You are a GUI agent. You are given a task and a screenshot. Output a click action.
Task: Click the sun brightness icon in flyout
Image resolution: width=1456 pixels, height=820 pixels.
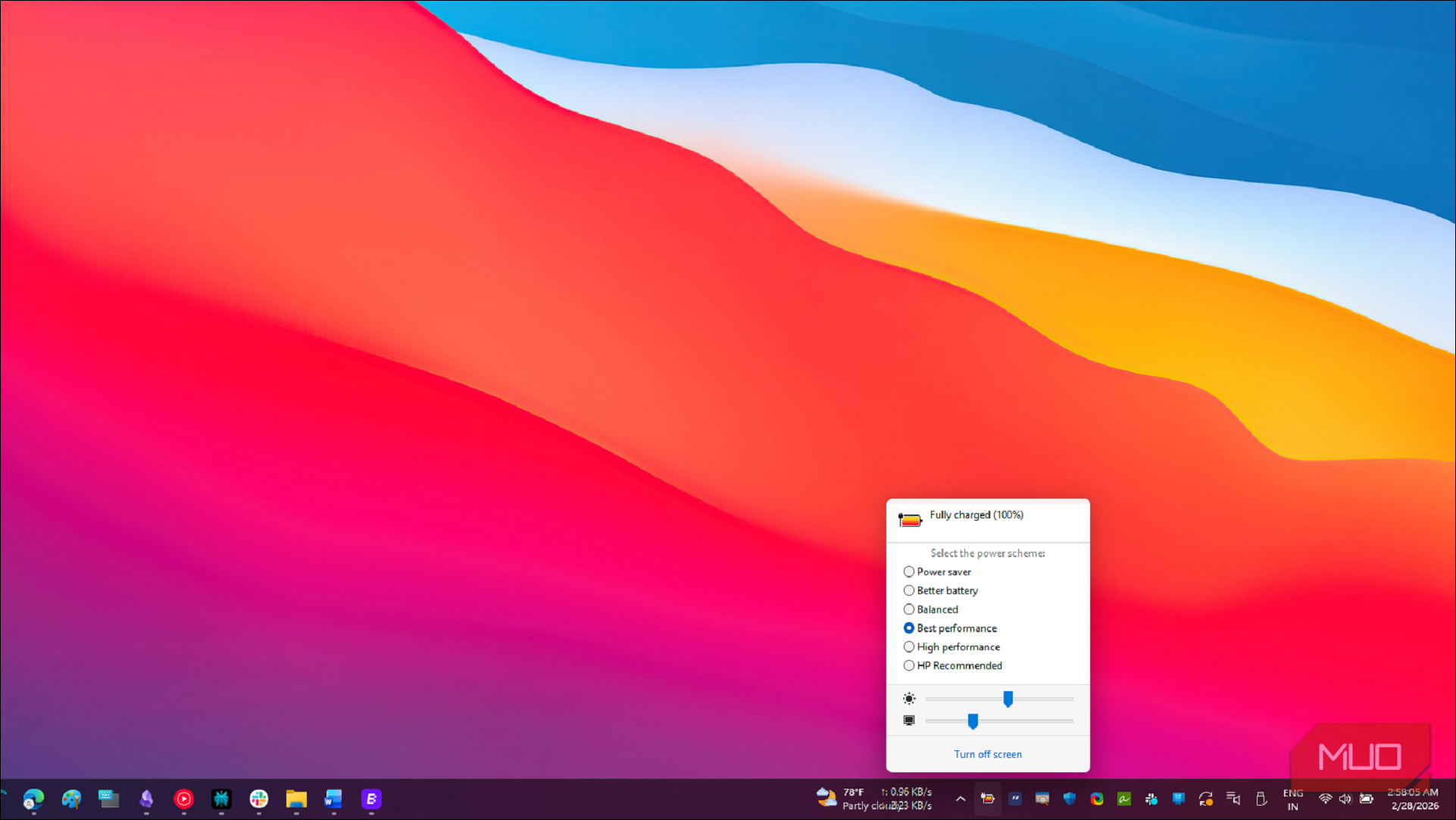tap(909, 699)
